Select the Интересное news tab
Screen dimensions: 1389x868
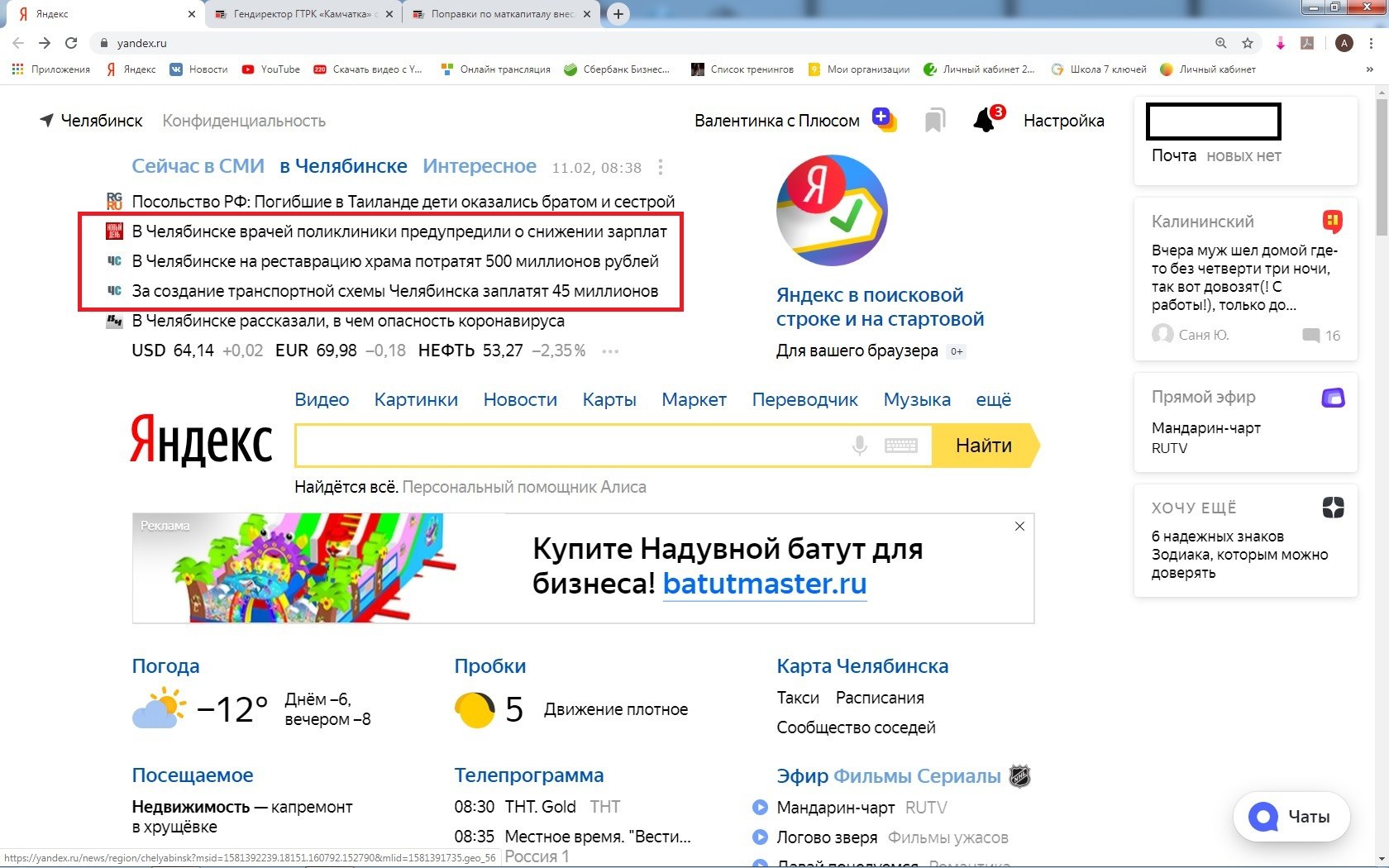480,166
